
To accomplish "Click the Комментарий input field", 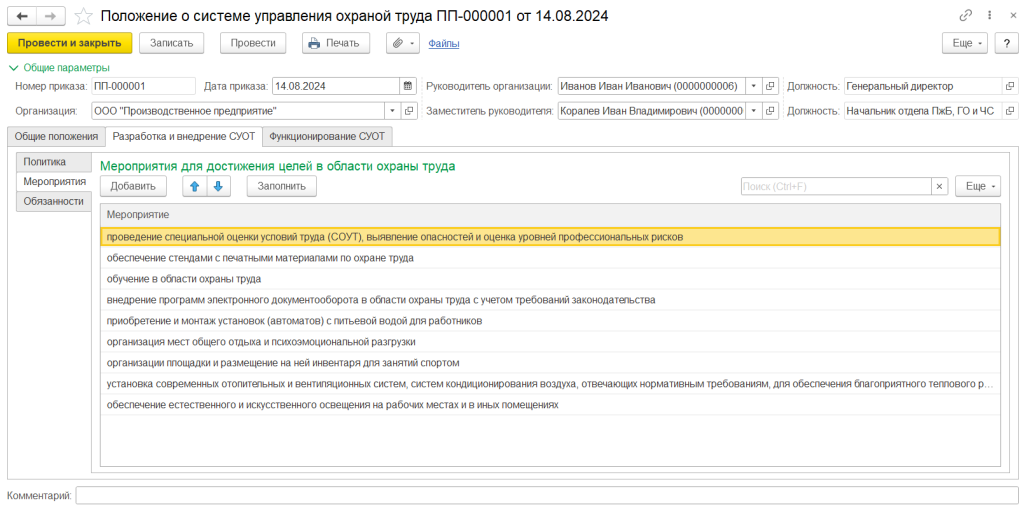I will click(547, 495).
